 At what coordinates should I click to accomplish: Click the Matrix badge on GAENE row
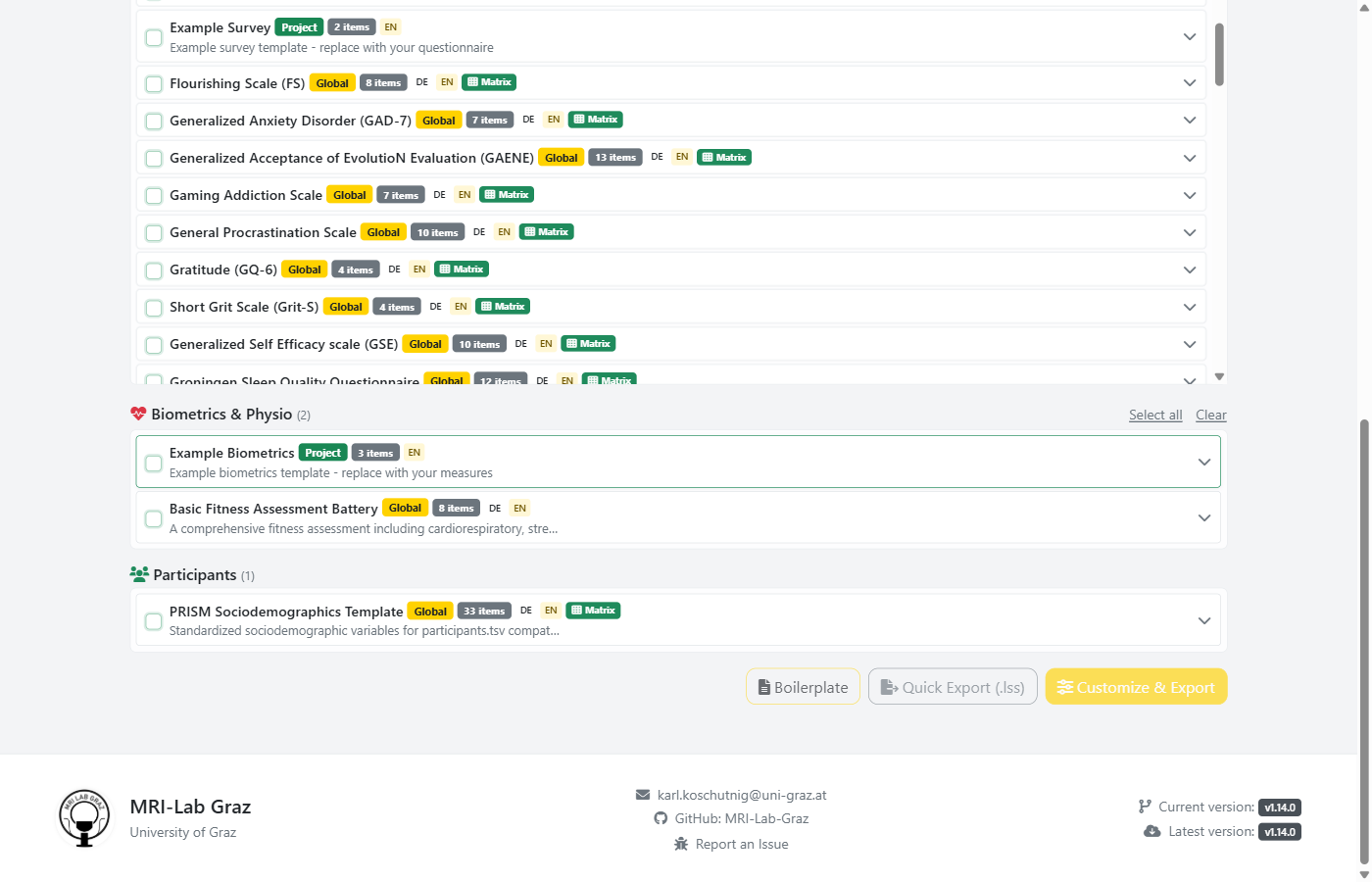(x=724, y=157)
